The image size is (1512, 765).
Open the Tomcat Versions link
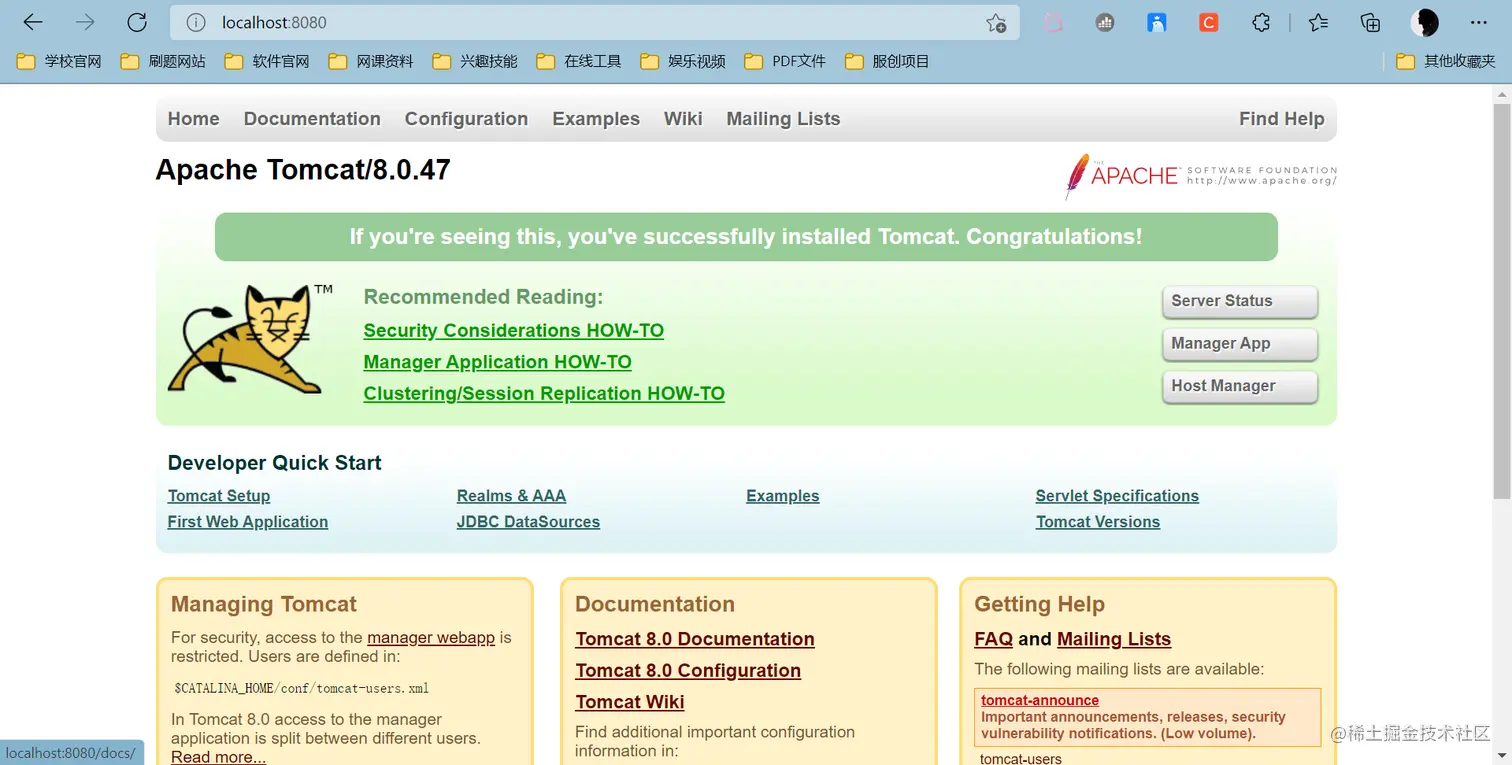pos(1098,522)
